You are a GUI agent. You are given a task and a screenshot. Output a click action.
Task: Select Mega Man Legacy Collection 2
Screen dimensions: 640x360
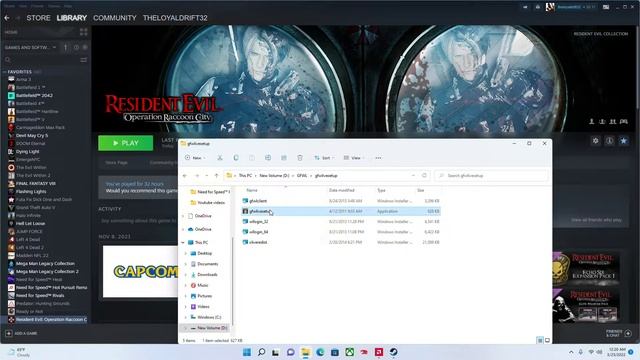click(x=47, y=271)
